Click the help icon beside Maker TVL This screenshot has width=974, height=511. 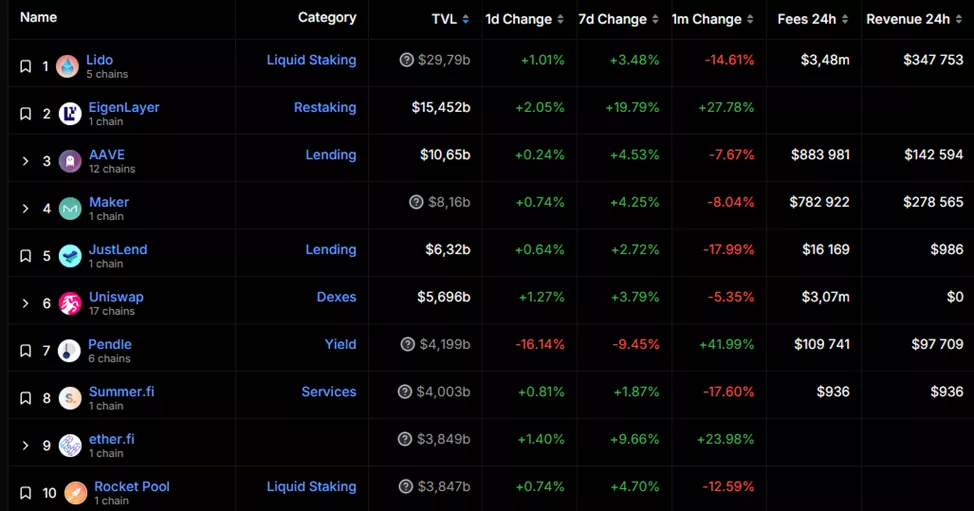[416, 202]
